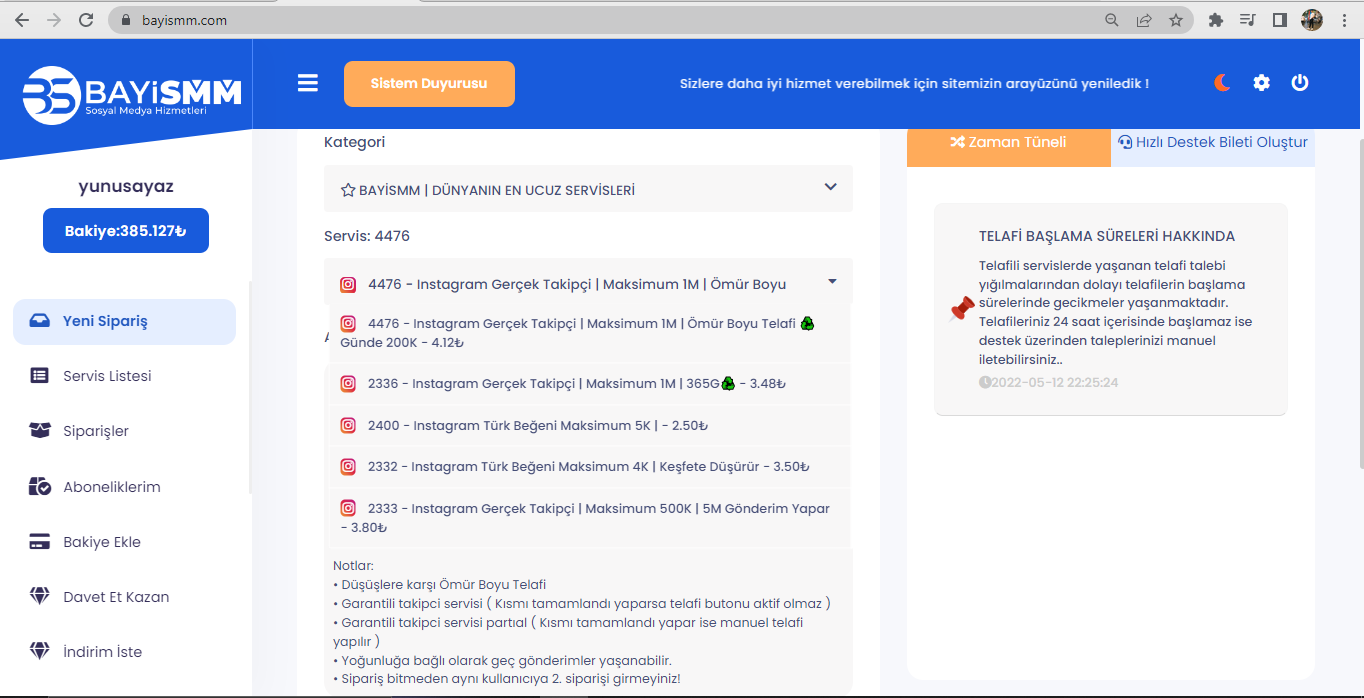Click the shuffle icon on Zaman Tüneli
The image size is (1364, 698).
point(957,142)
